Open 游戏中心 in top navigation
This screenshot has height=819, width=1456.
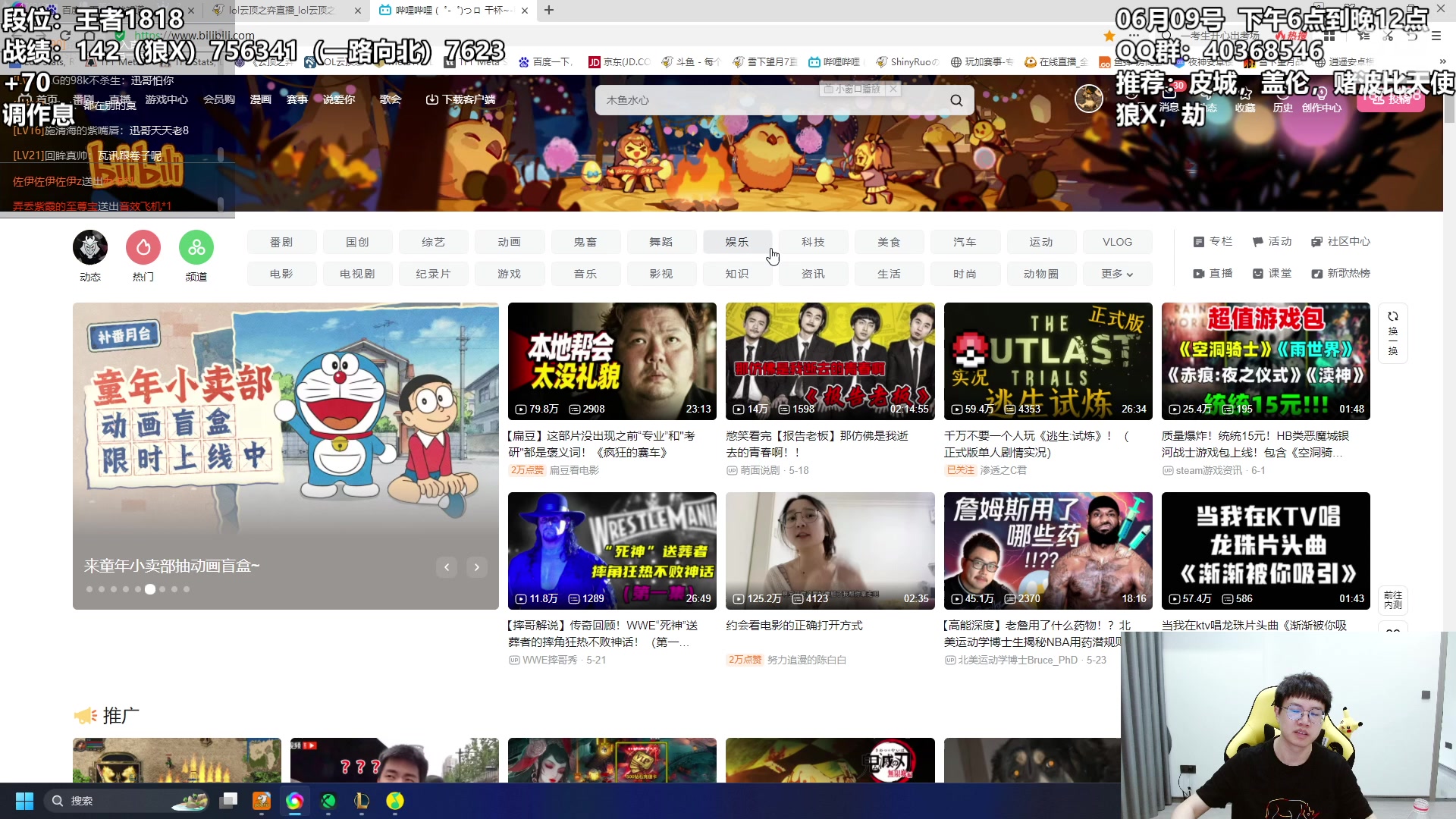pos(167,99)
